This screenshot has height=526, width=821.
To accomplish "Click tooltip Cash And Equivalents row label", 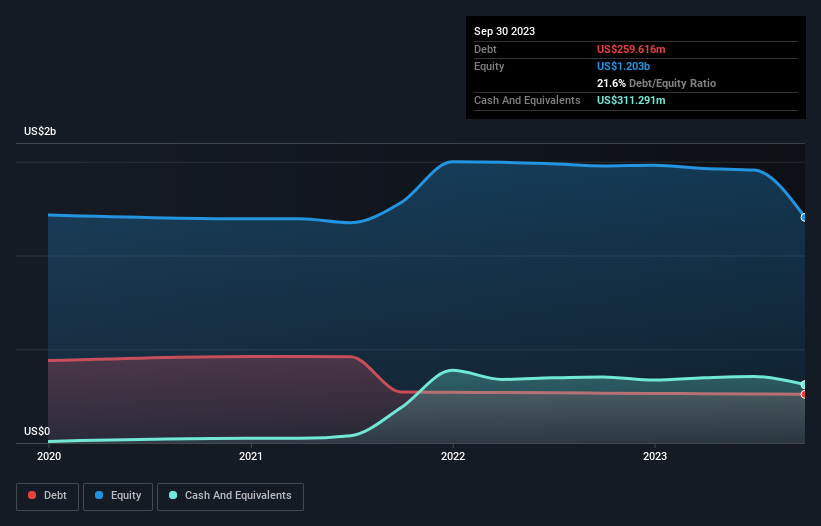I will (x=527, y=100).
